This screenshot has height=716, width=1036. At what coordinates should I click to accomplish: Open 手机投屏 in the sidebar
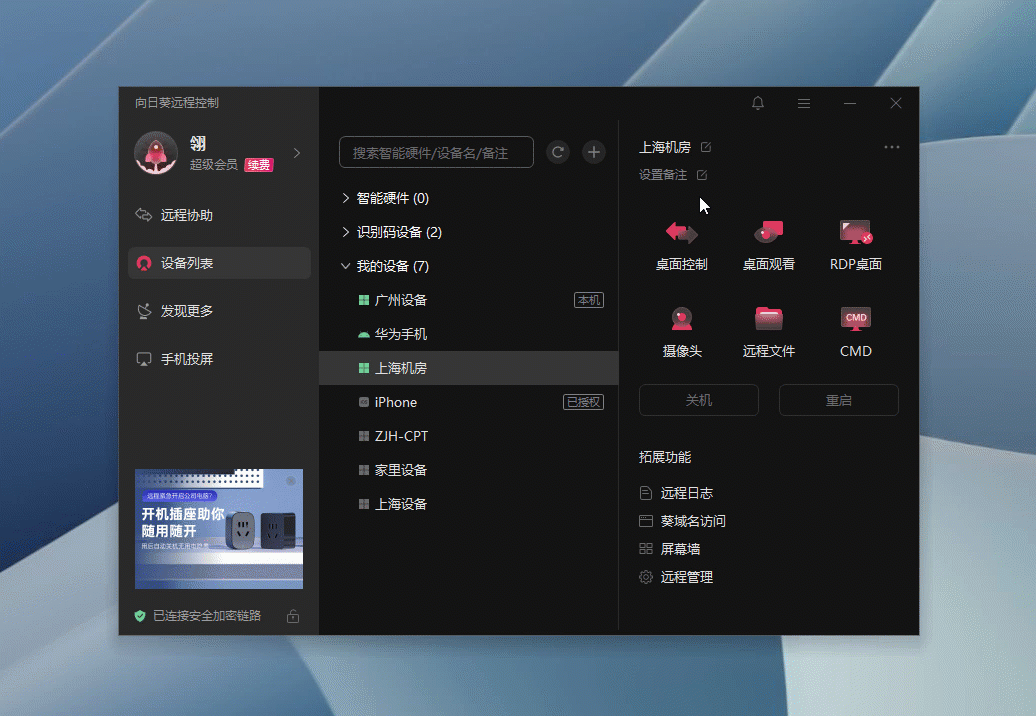point(187,359)
